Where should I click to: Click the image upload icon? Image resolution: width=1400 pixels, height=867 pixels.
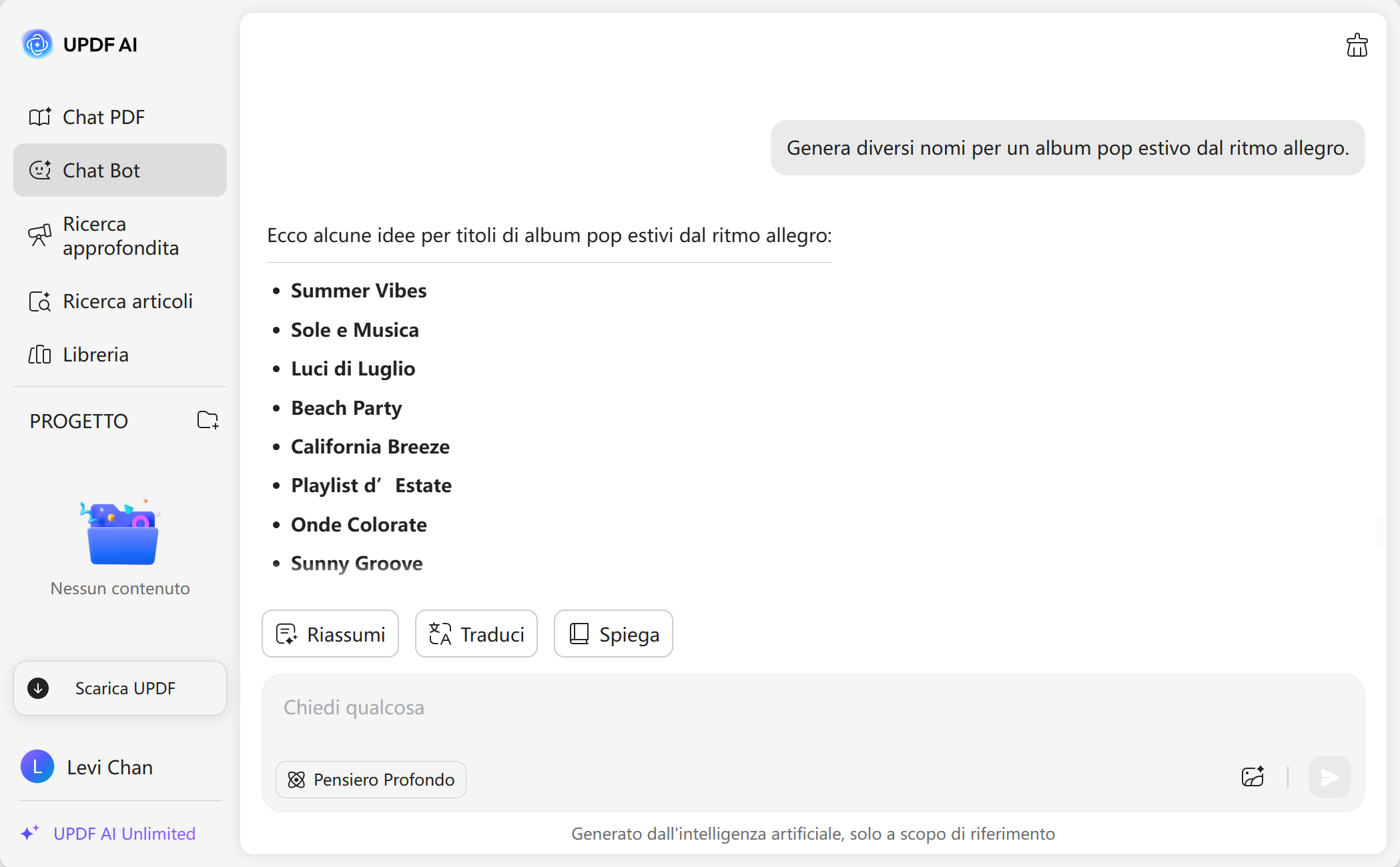click(1253, 777)
